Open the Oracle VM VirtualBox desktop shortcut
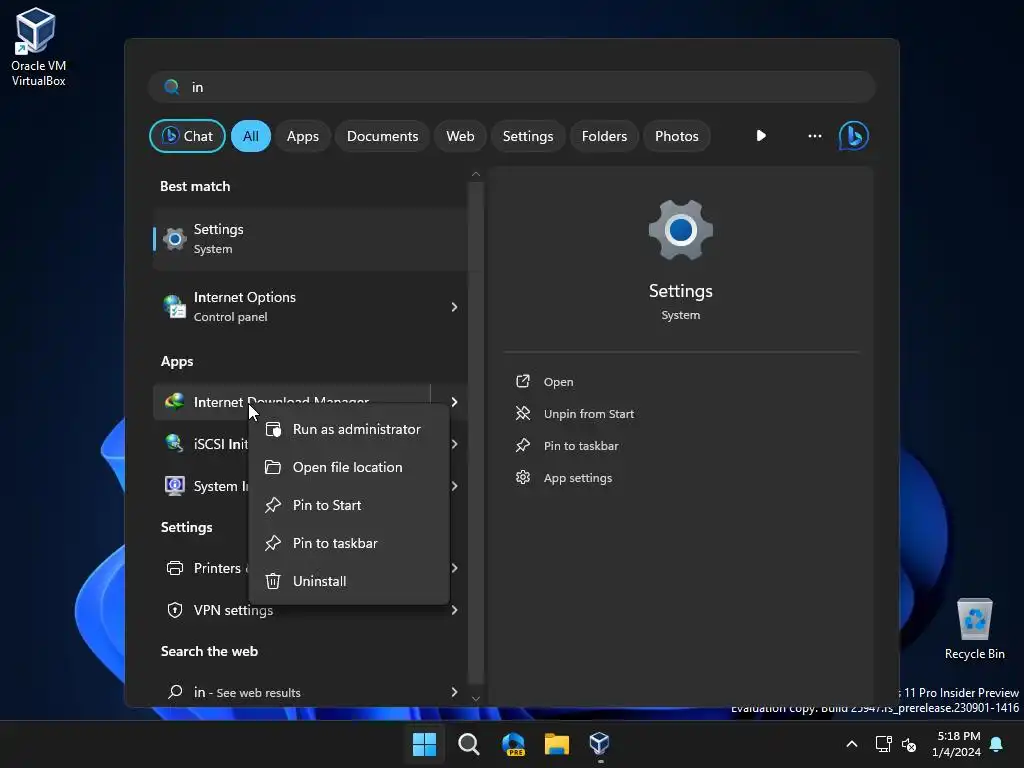 pyautogui.click(x=37, y=47)
